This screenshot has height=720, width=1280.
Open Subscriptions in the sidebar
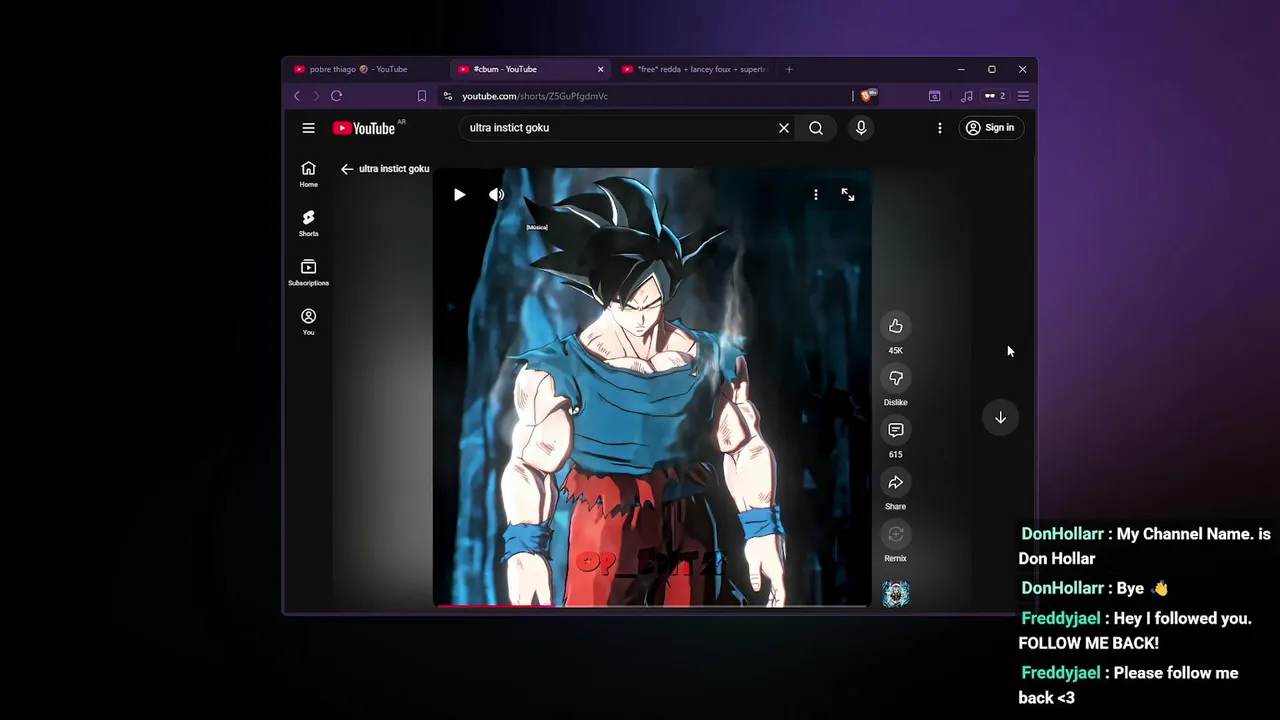click(308, 272)
